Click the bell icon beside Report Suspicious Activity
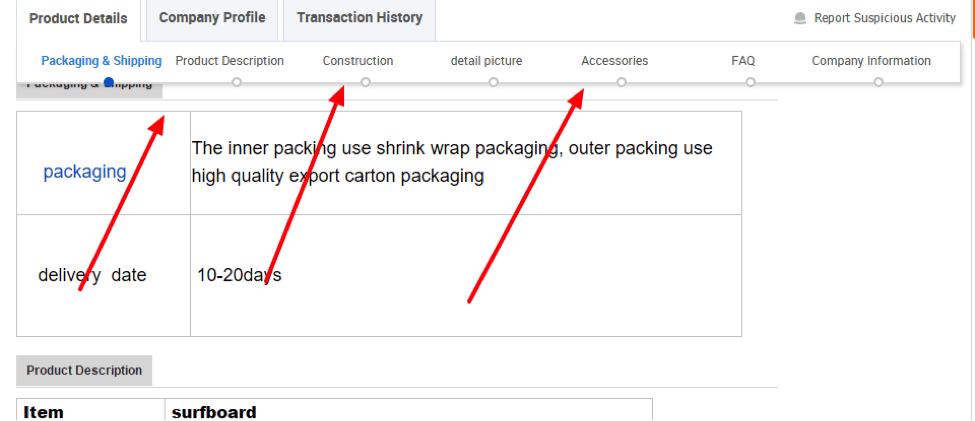The image size is (975, 421). tap(800, 19)
